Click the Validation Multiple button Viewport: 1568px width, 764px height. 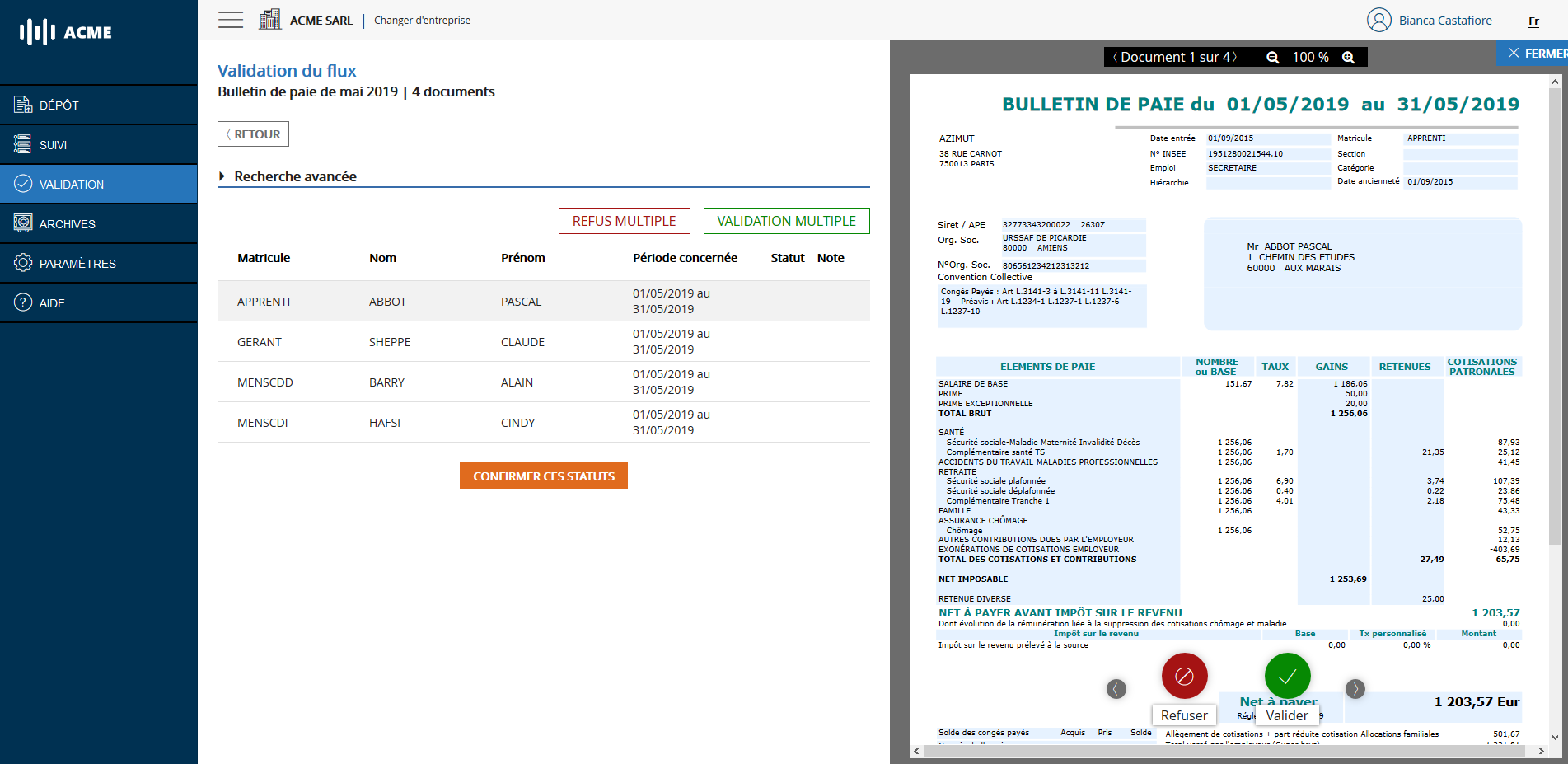click(x=786, y=220)
